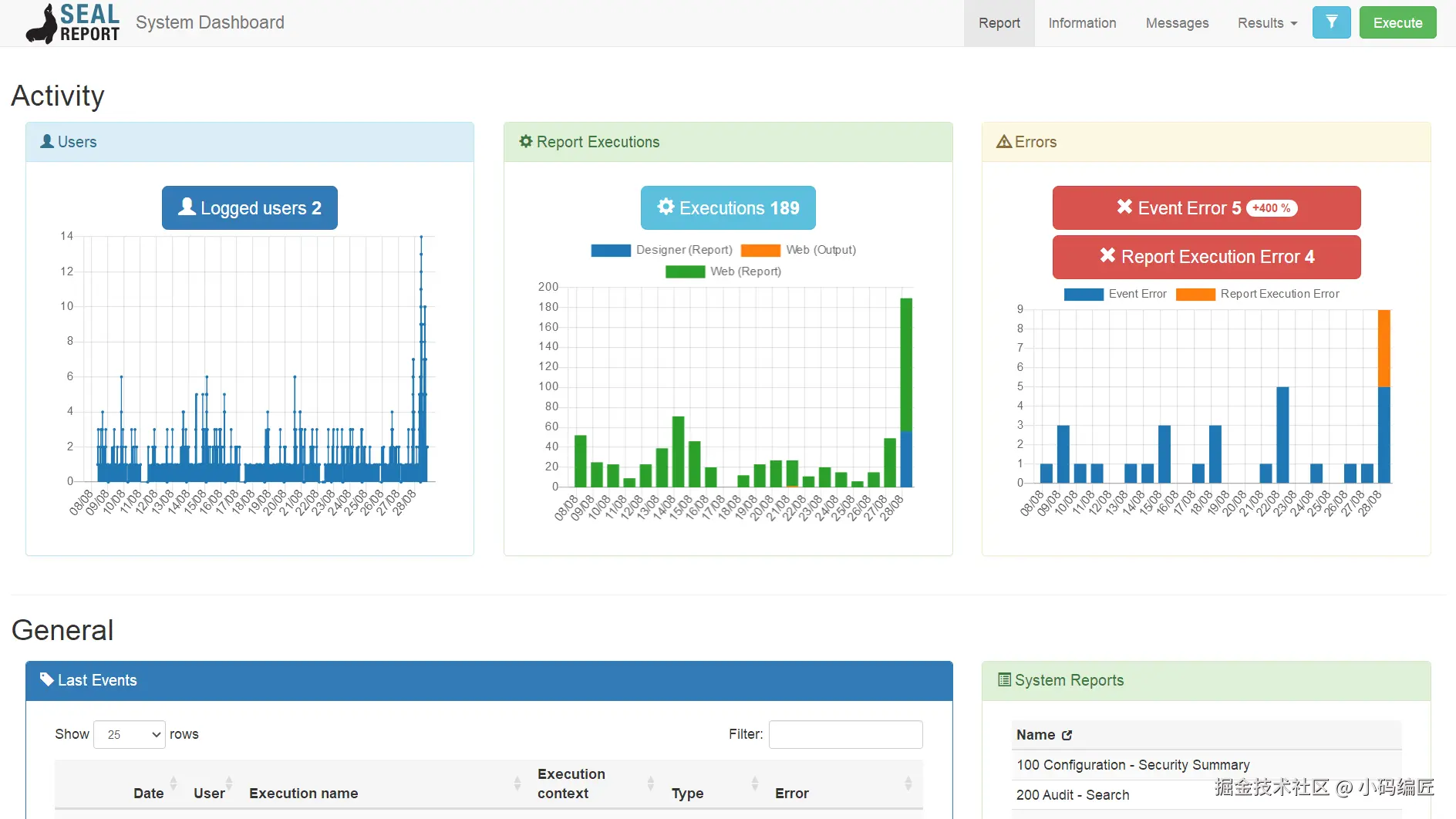Open the Show rows count dropdown
1456x819 pixels.
coord(130,734)
